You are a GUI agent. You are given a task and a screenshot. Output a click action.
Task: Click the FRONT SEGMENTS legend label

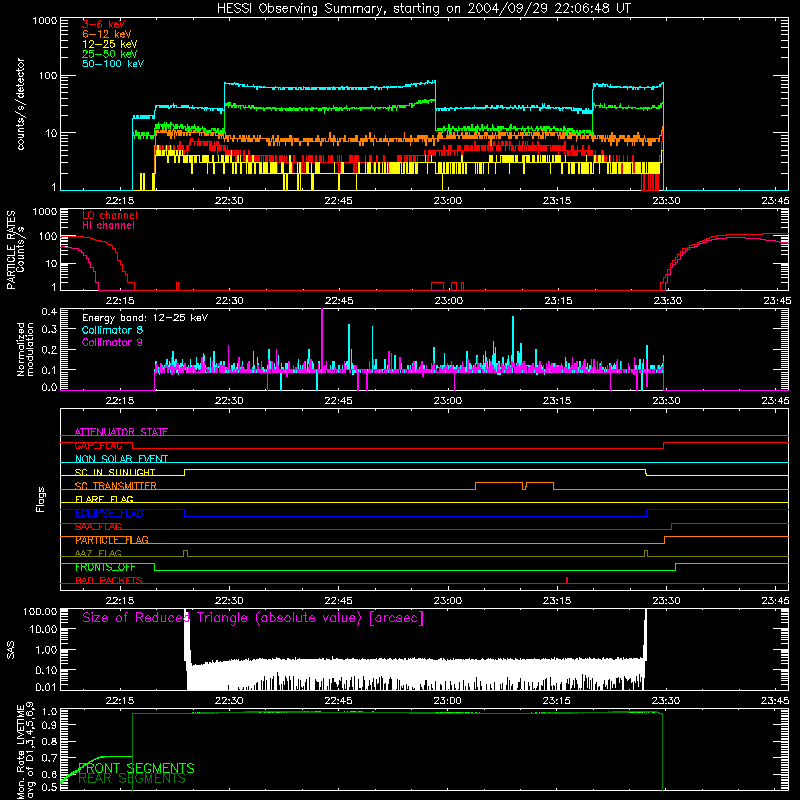coord(136,768)
